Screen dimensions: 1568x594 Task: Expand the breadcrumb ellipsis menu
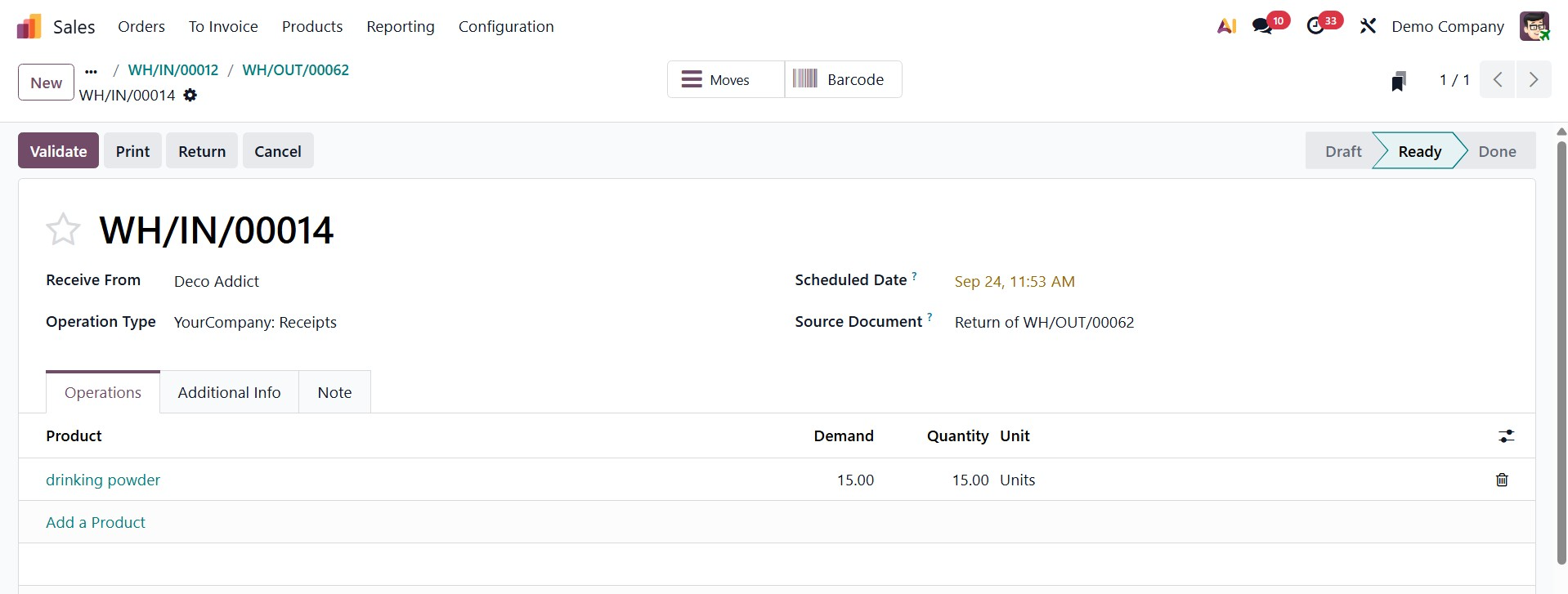tap(91, 71)
